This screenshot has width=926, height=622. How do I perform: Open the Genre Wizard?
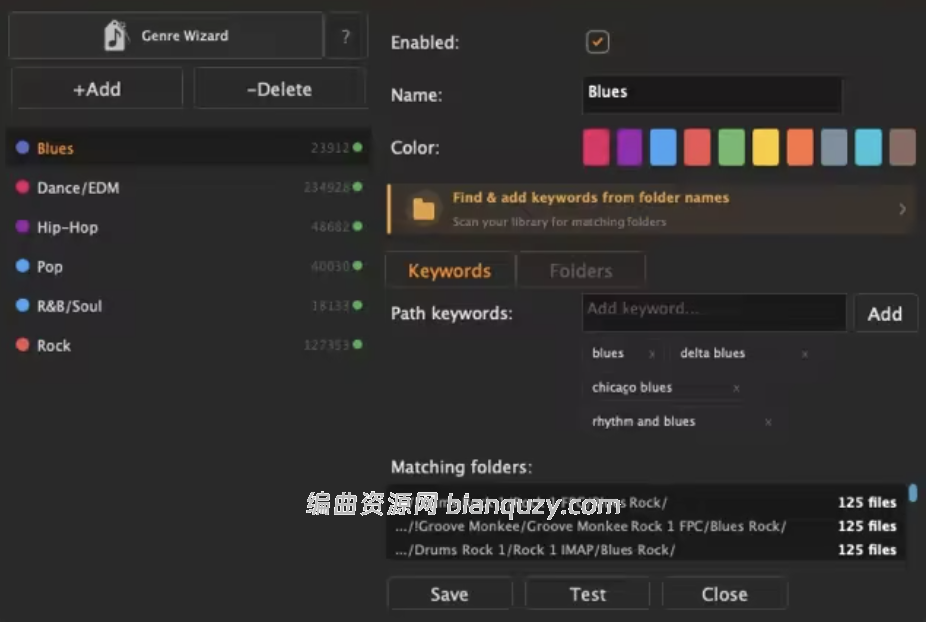point(166,35)
